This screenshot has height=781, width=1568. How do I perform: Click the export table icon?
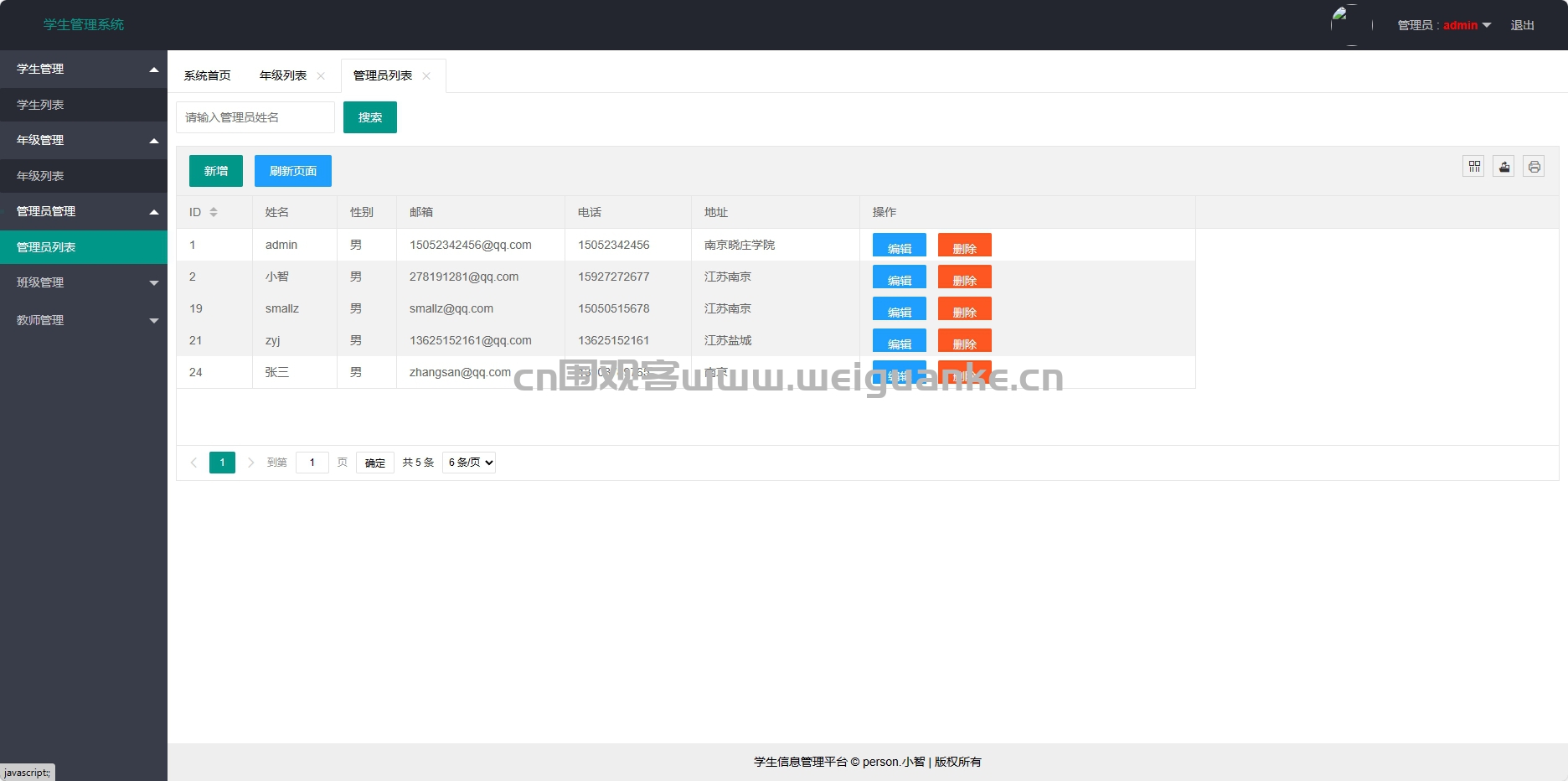[x=1504, y=167]
